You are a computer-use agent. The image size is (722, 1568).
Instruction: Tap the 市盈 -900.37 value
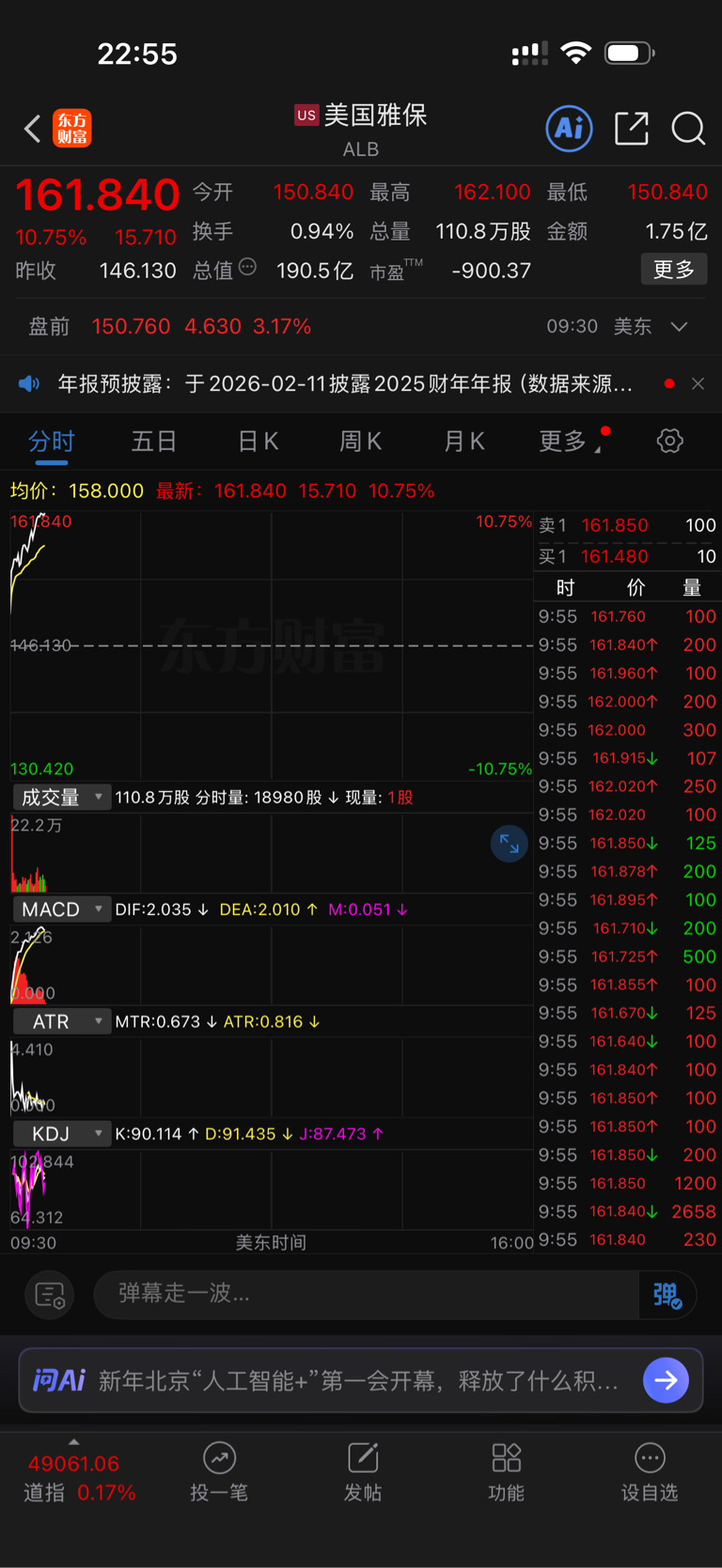491,271
